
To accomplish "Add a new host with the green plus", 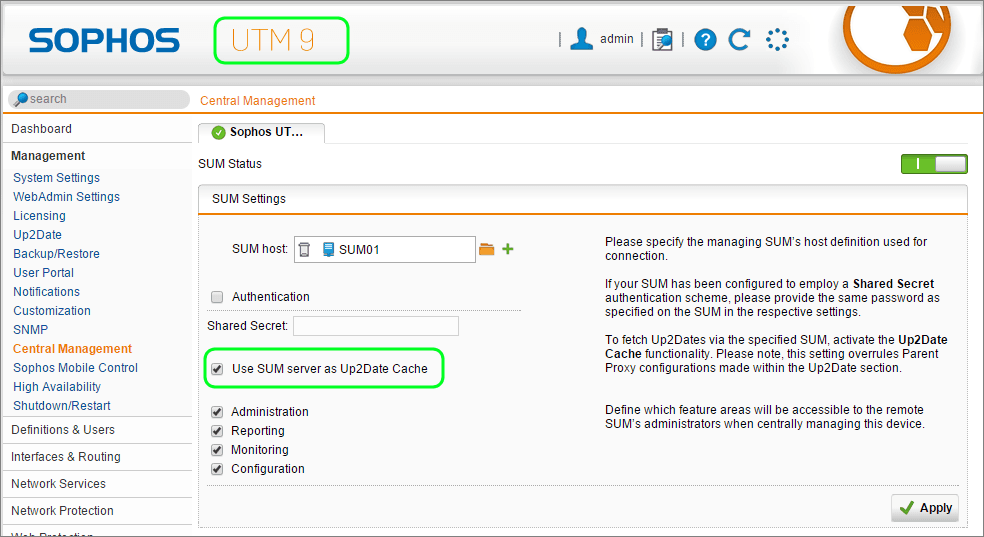I will point(508,249).
